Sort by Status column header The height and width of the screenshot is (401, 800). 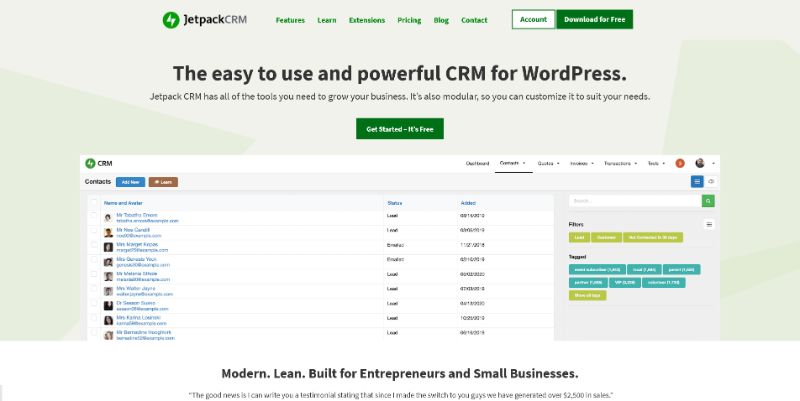394,203
